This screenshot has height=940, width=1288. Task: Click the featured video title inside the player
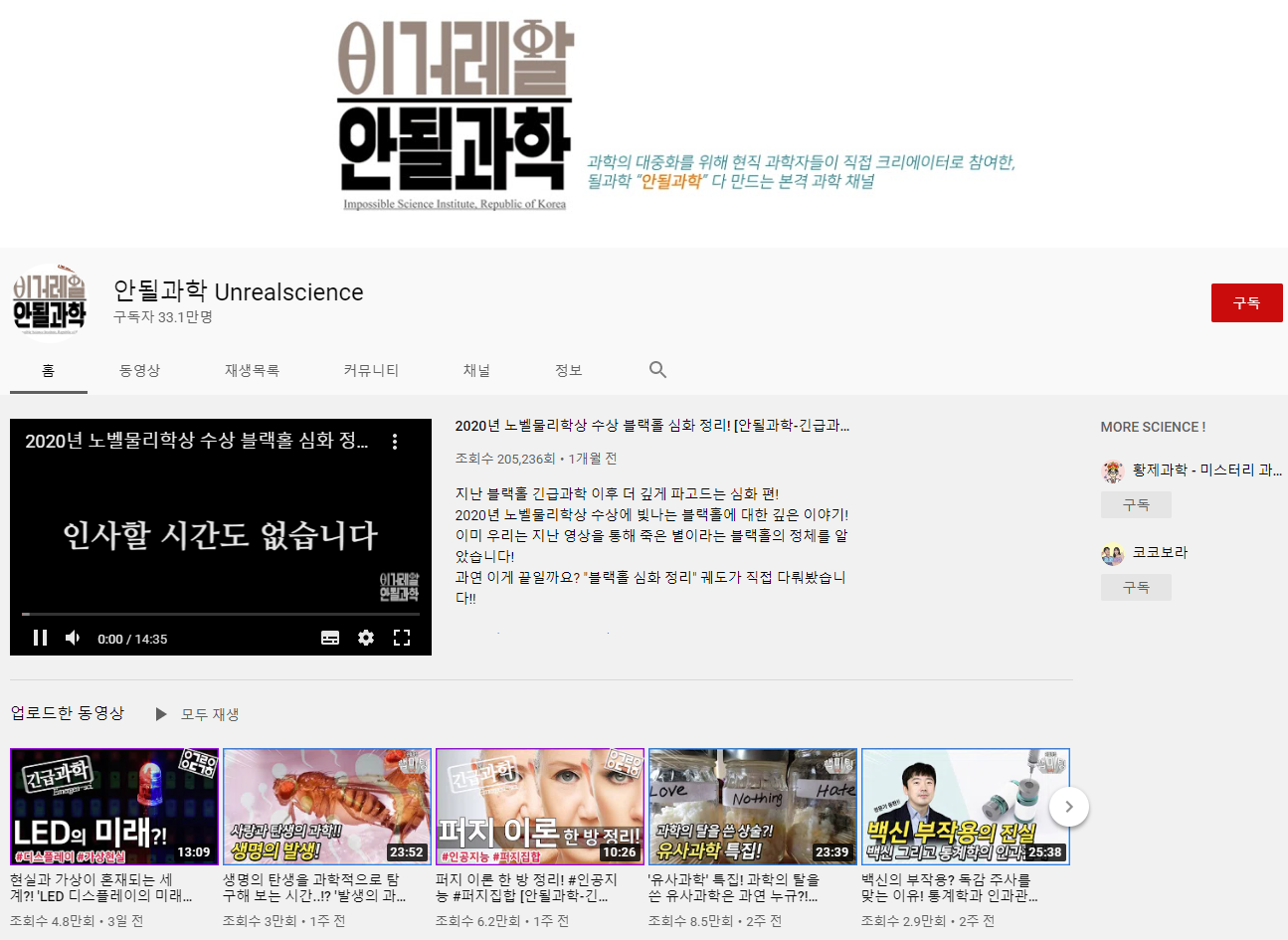pos(197,441)
